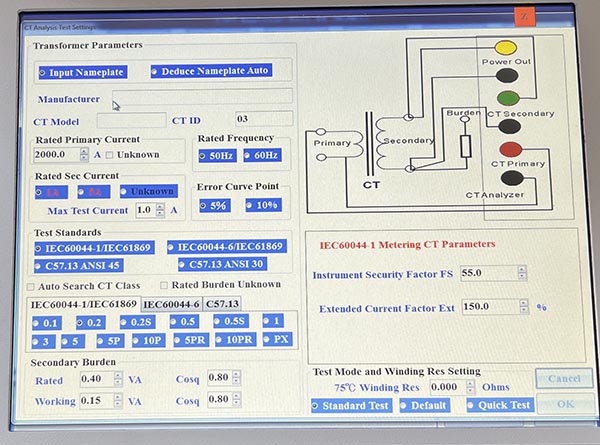Screen dimensions: 600x445
Task: Select IEC60044-1/IEC61869 test standard radio
Action: click(95, 248)
